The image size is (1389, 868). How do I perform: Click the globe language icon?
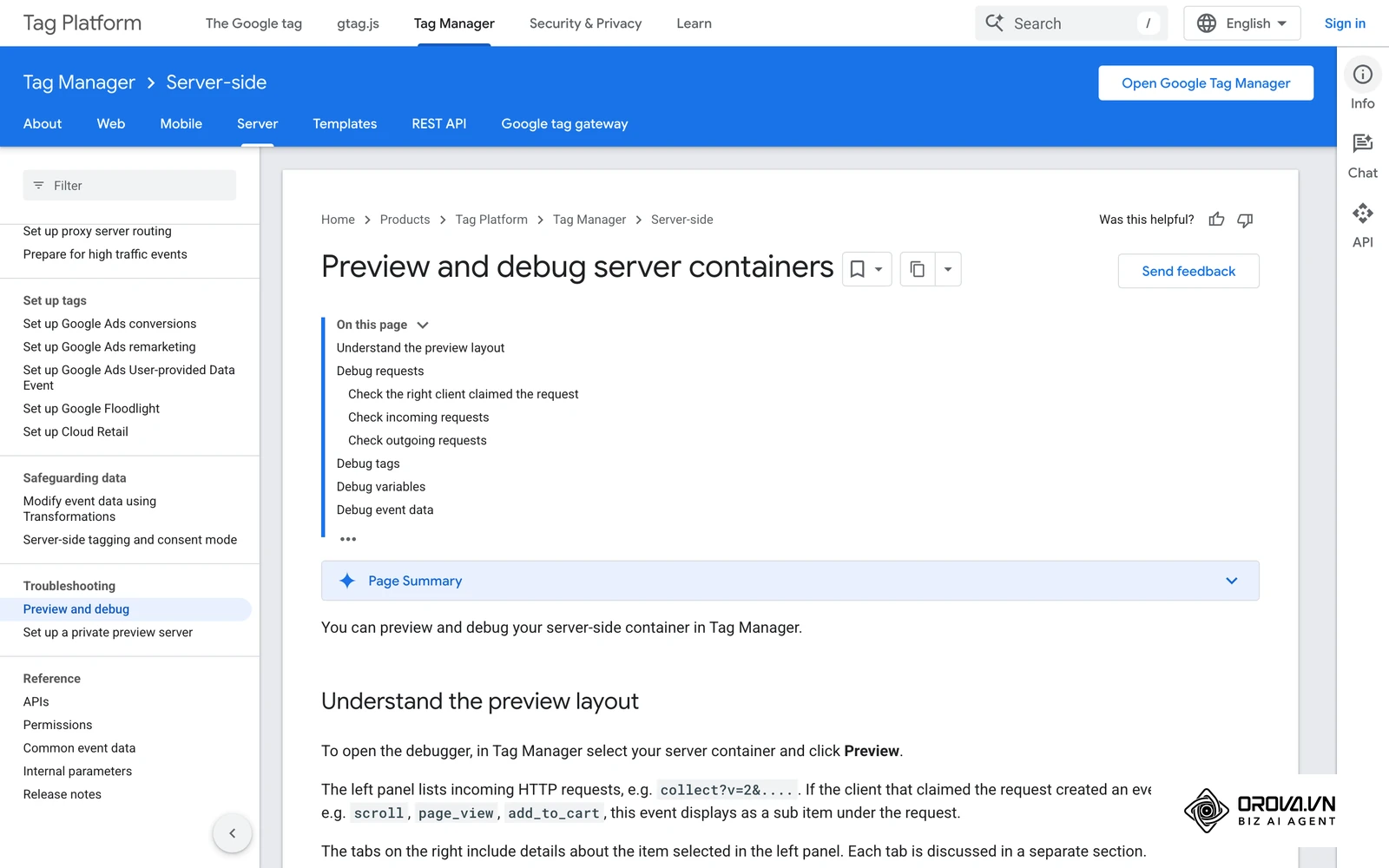click(x=1207, y=23)
